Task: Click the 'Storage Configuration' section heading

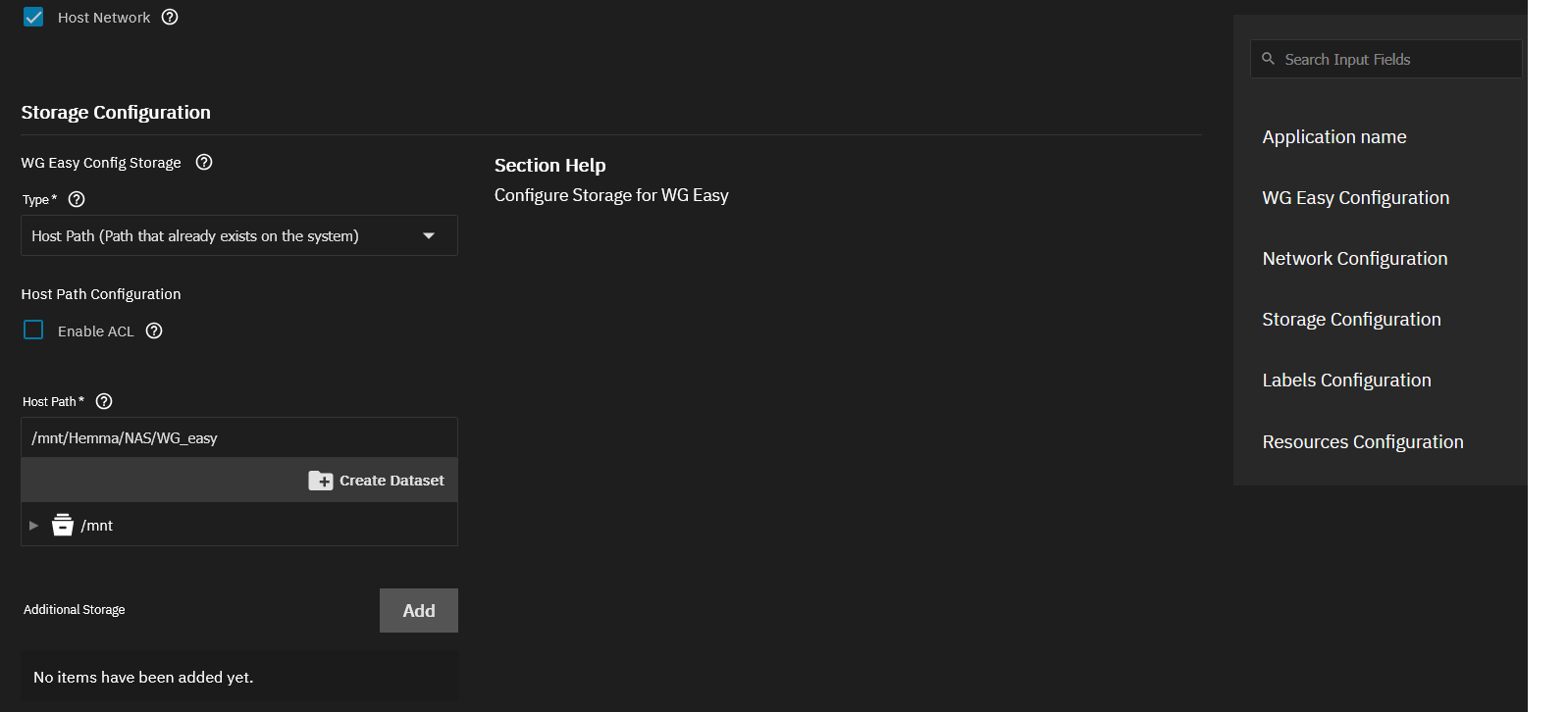Action: pos(116,113)
